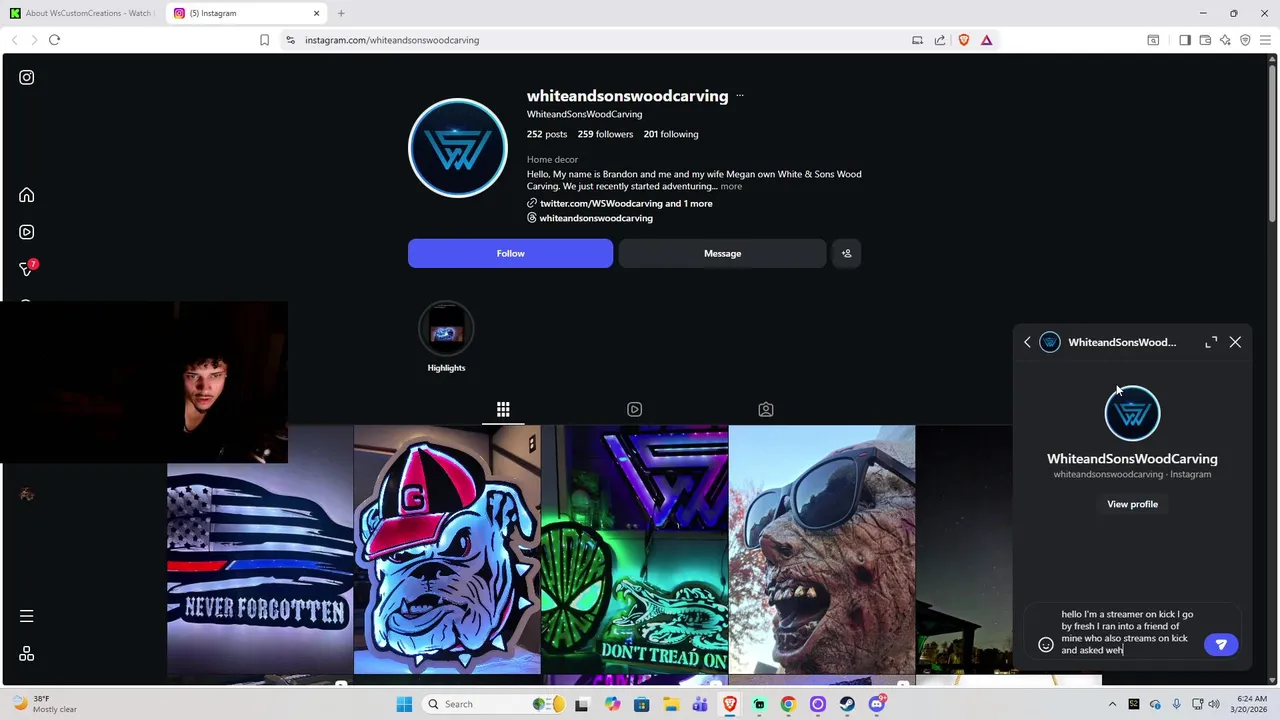The height and width of the screenshot is (720, 1280).
Task: Open Steam from the taskbar
Action: coord(847,704)
